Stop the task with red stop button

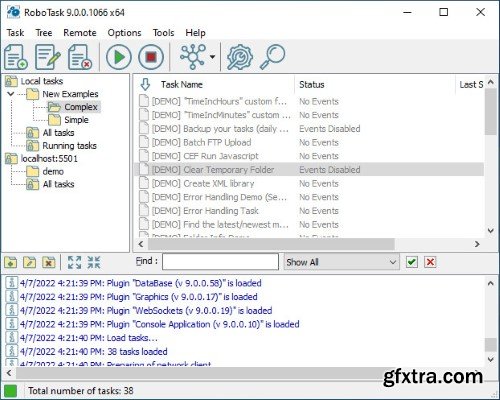click(x=151, y=57)
